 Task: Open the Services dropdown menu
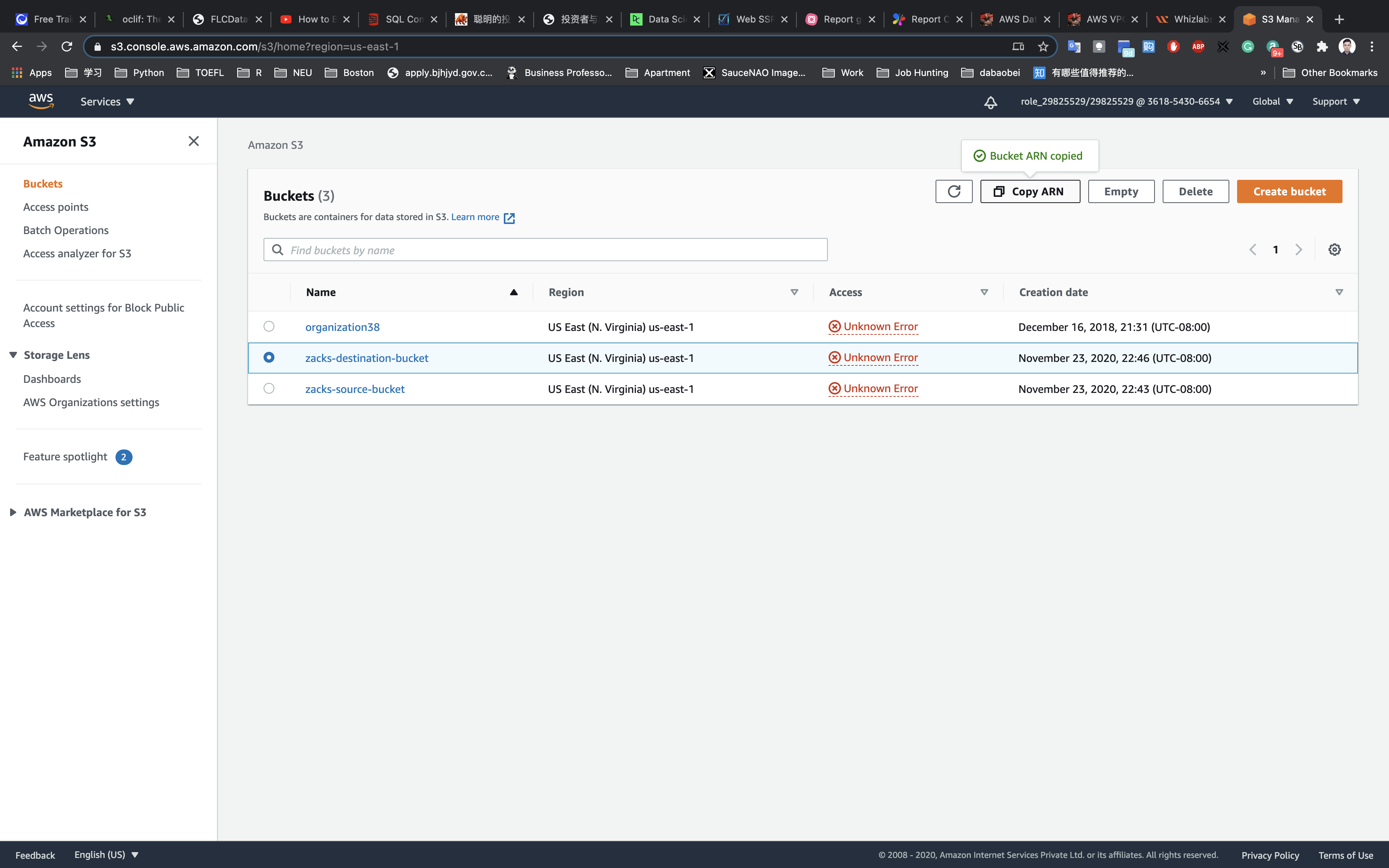click(107, 102)
